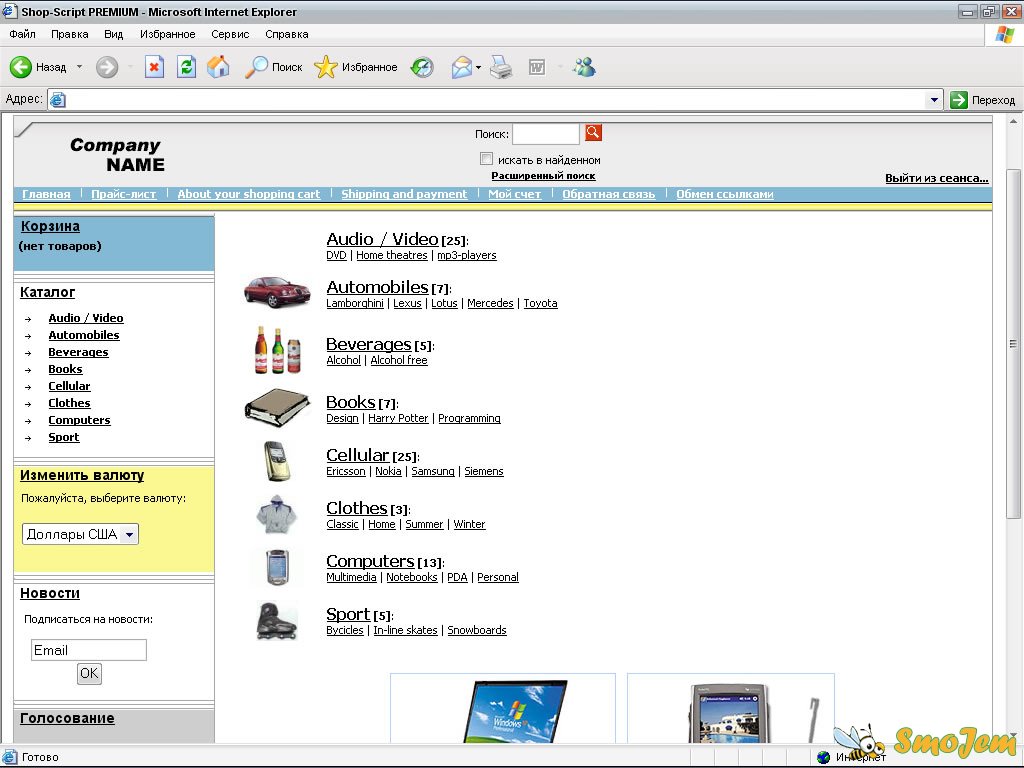This screenshot has height=768, width=1024.
Task: Click the Stop page loading icon
Action: tap(154, 67)
